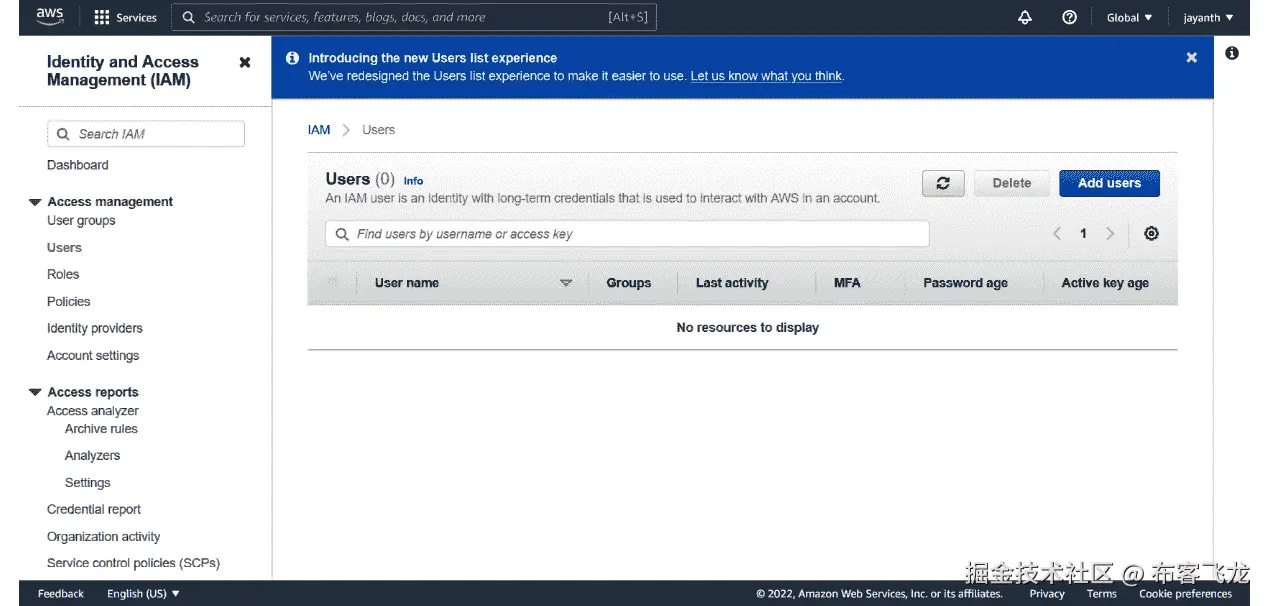Open Identity providers in the sidebar
The image size is (1269, 606).
pyautogui.click(x=94, y=329)
